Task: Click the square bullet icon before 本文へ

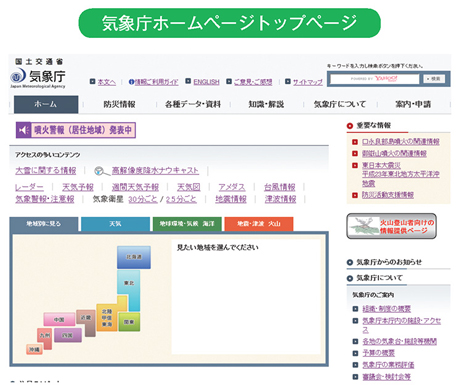Action: [x=93, y=81]
